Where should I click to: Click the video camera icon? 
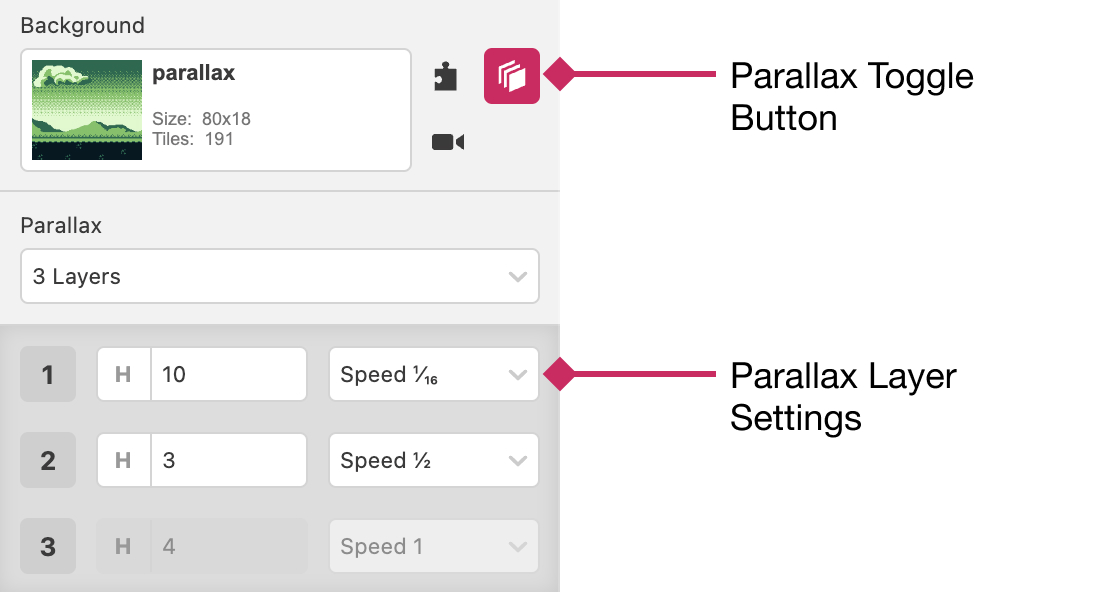coord(447,142)
